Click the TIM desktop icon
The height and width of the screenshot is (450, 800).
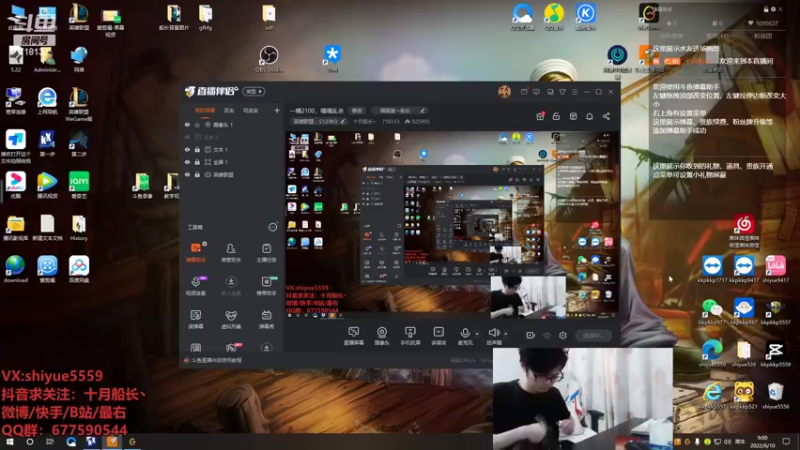pos(332,59)
